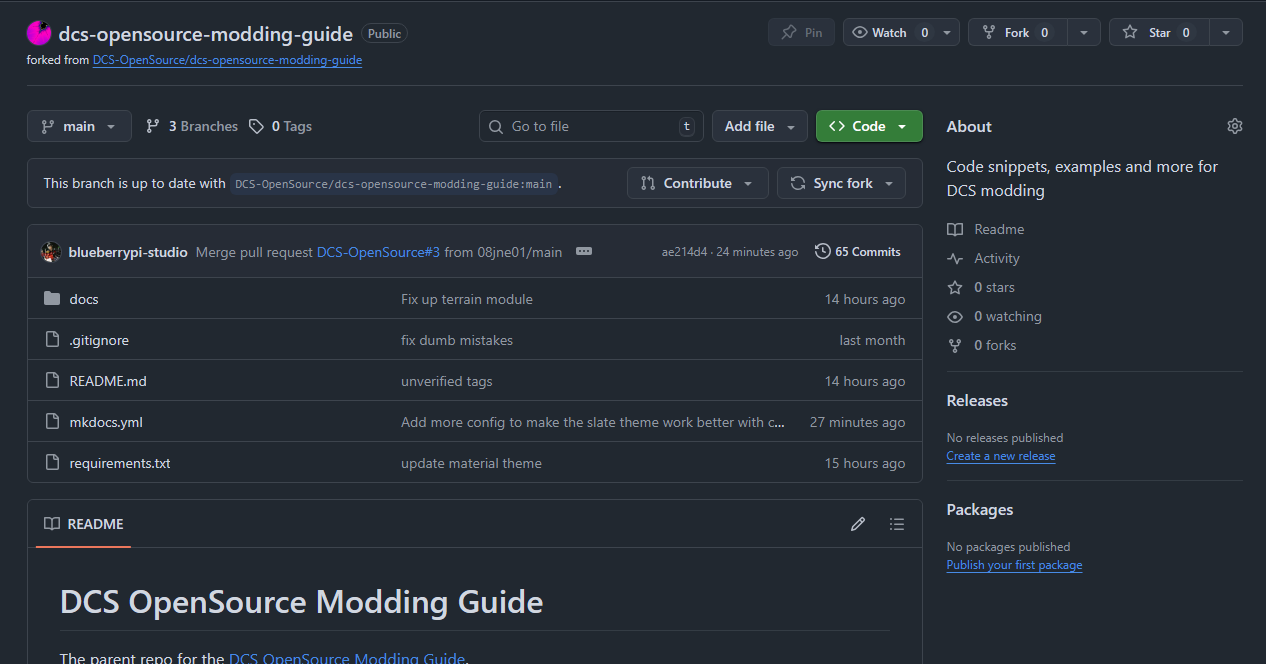
Task: View 0 Tags
Action: (x=281, y=126)
